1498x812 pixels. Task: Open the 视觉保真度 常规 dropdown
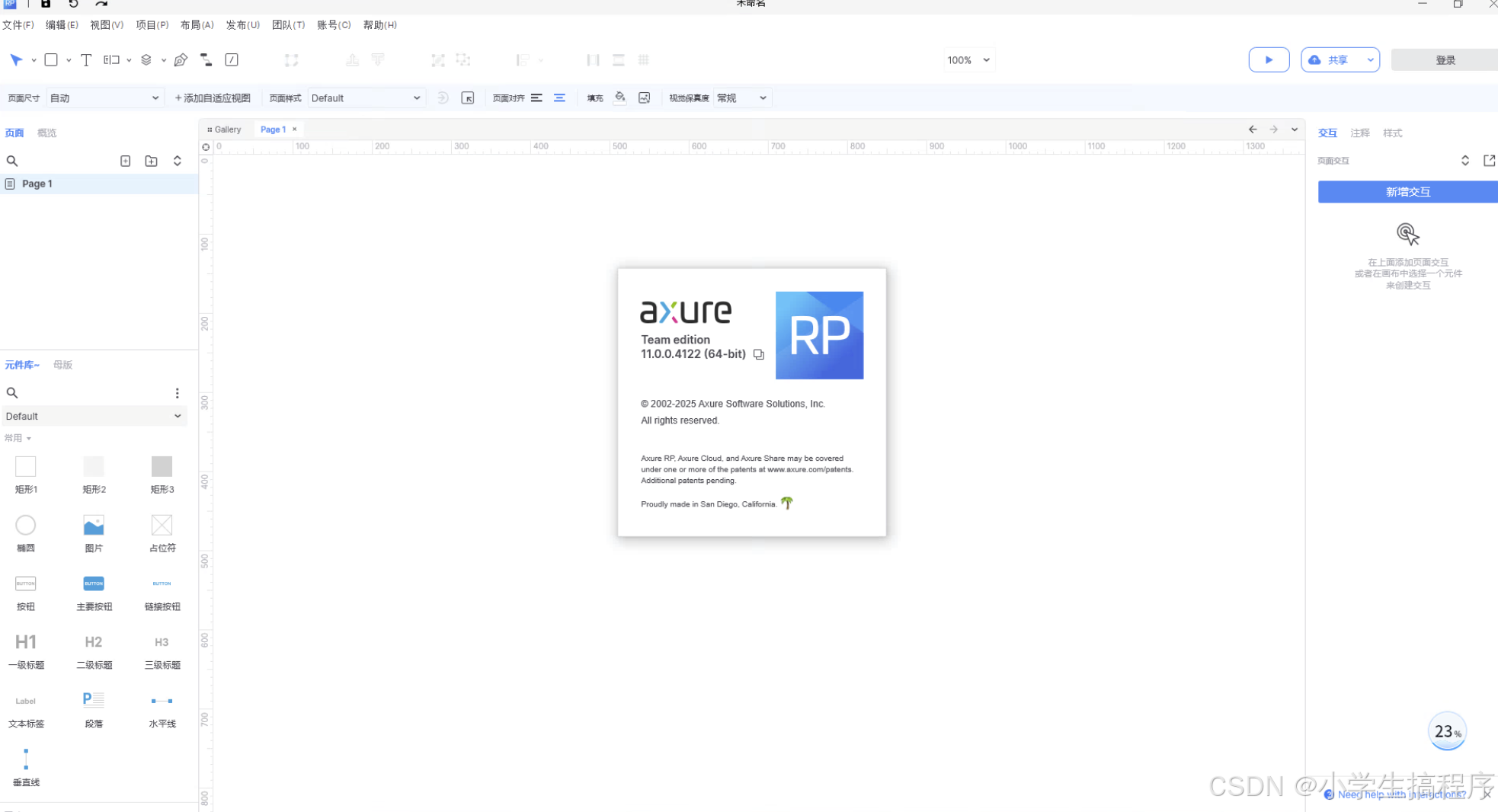[741, 98]
